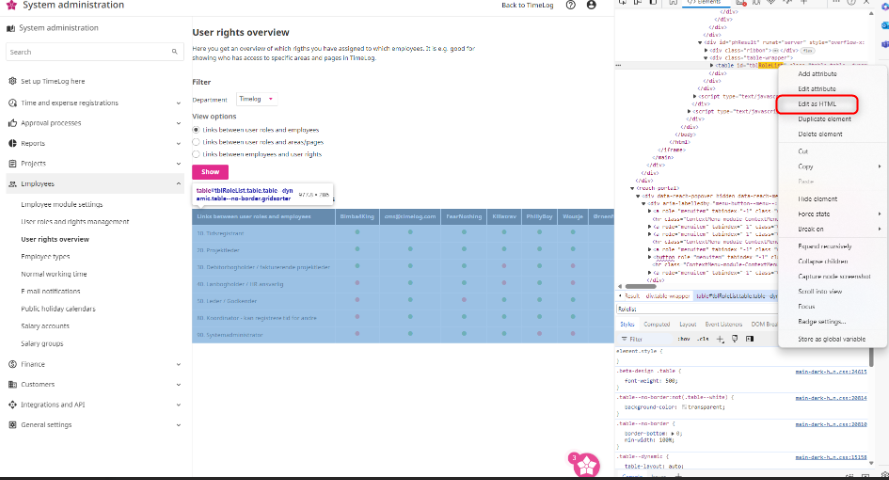Click the Reports pie chart icon

[12, 143]
